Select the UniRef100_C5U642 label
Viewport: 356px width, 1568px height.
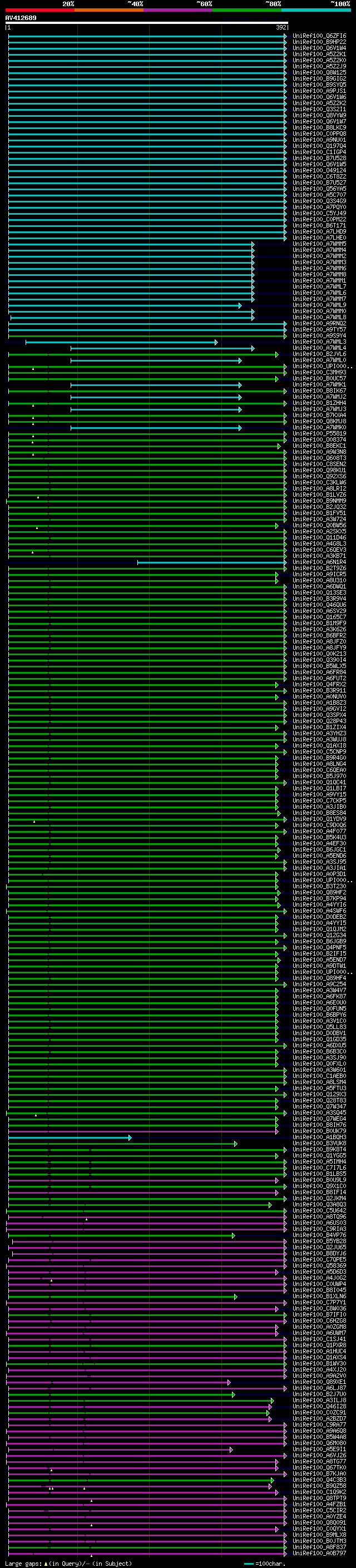pos(319,1211)
